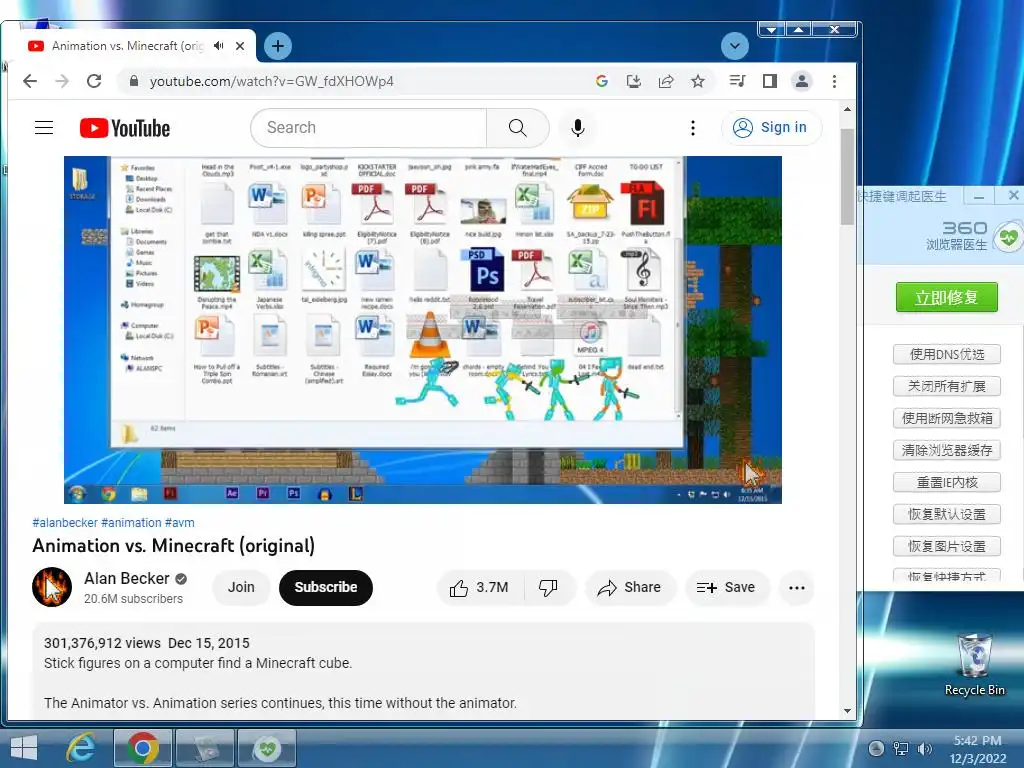Join the Alan Becker channel

241,587
